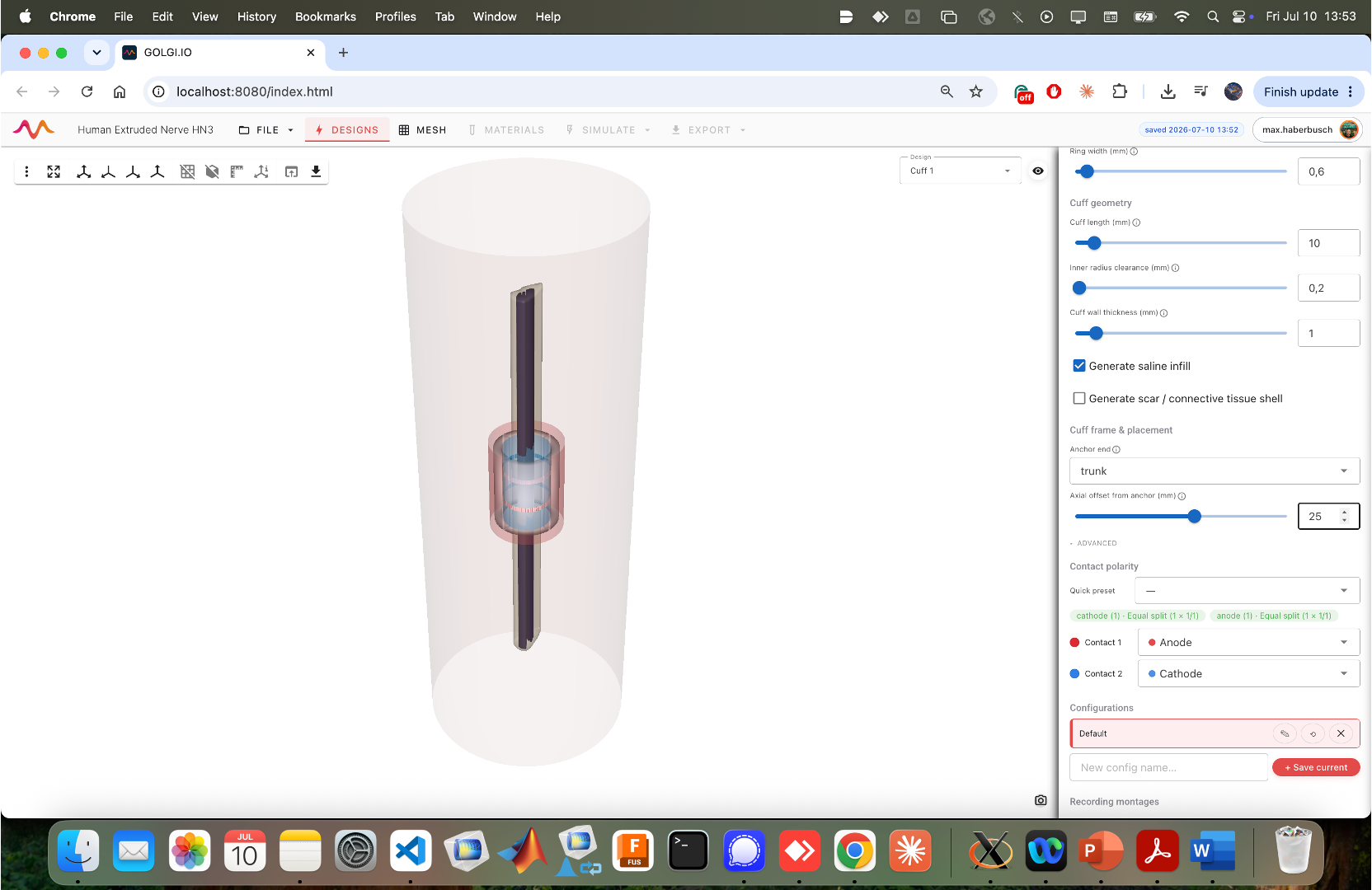Click the Finish update button in Chrome
This screenshot has width=1372, height=890.
click(x=1308, y=91)
